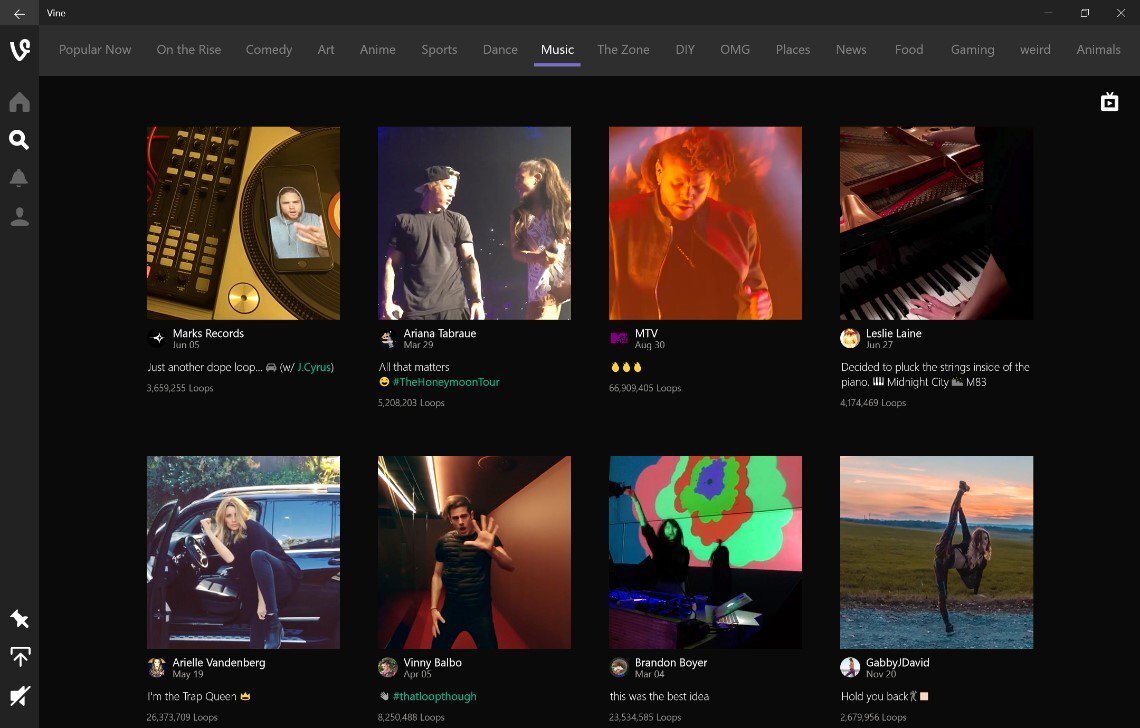Viewport: 1140px width, 728px height.
Task: Play the MTV vine thumbnail
Action: (705, 223)
